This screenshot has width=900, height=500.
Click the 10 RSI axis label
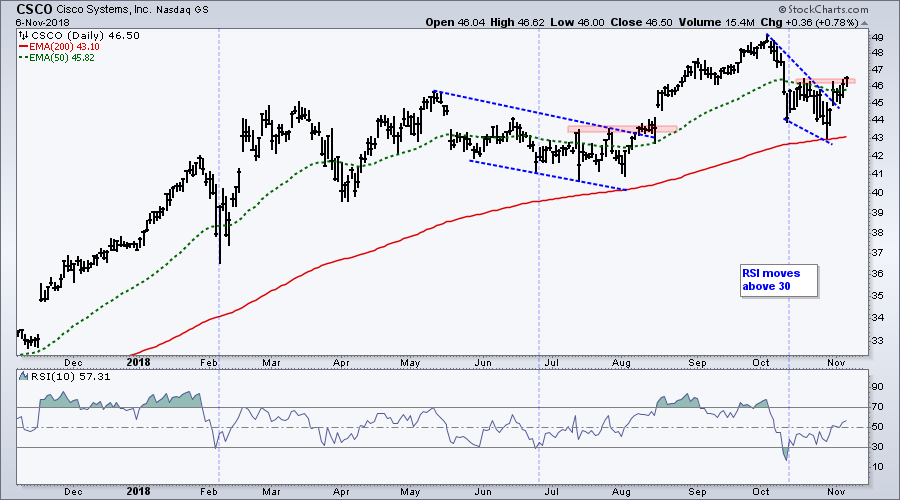tap(878, 467)
